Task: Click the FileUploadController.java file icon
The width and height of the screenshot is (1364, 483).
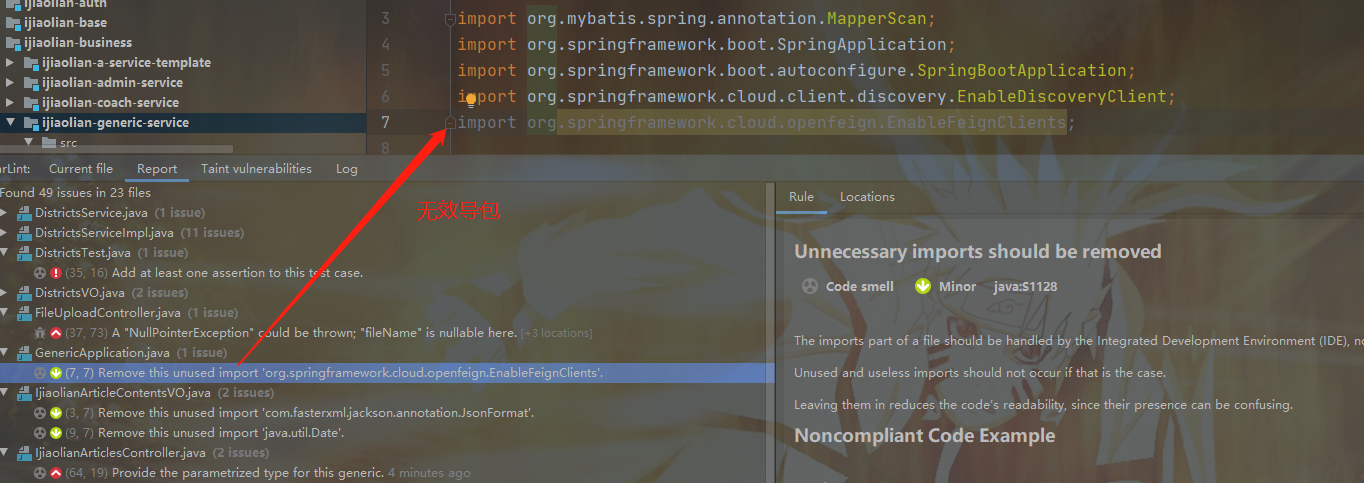Action: coord(24,313)
